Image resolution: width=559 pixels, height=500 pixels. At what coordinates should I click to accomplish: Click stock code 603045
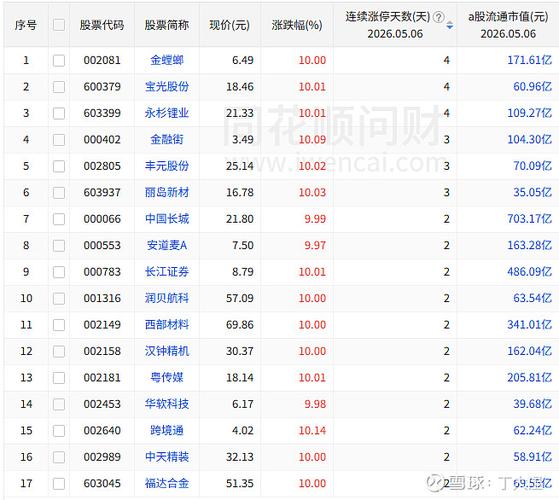click(x=102, y=484)
